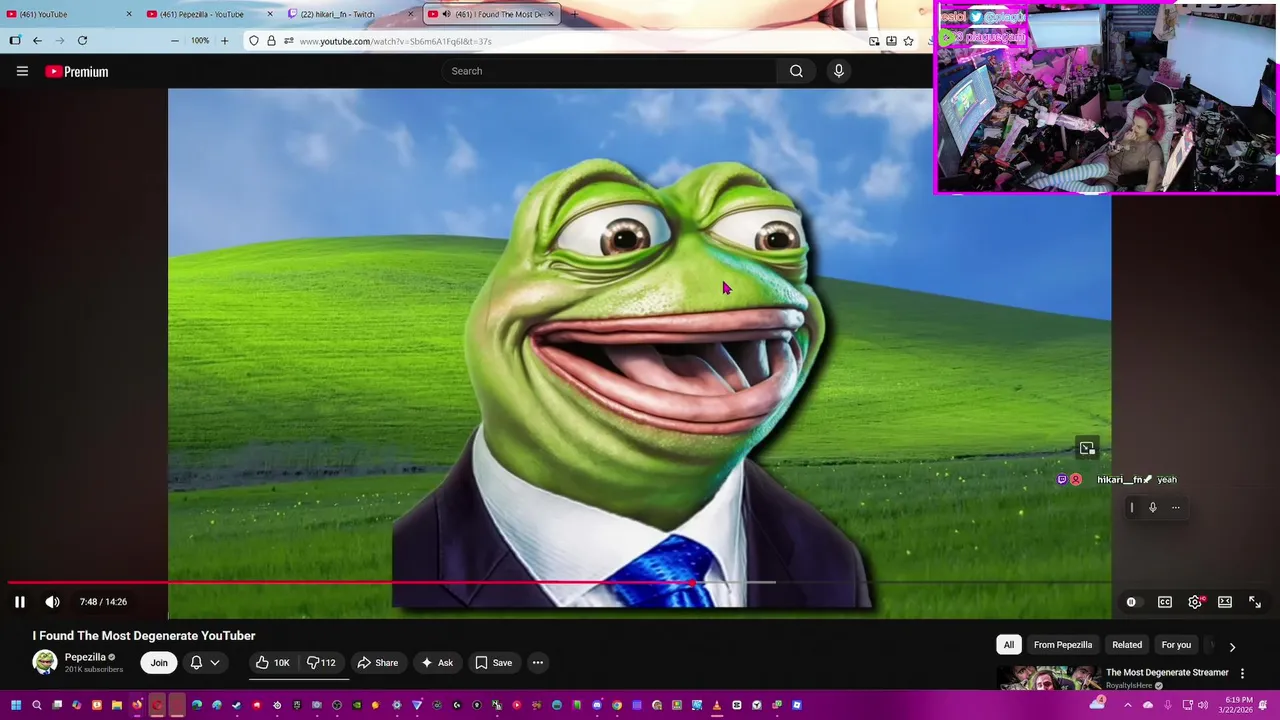
Task: Select the Related chip
Action: tap(1127, 645)
